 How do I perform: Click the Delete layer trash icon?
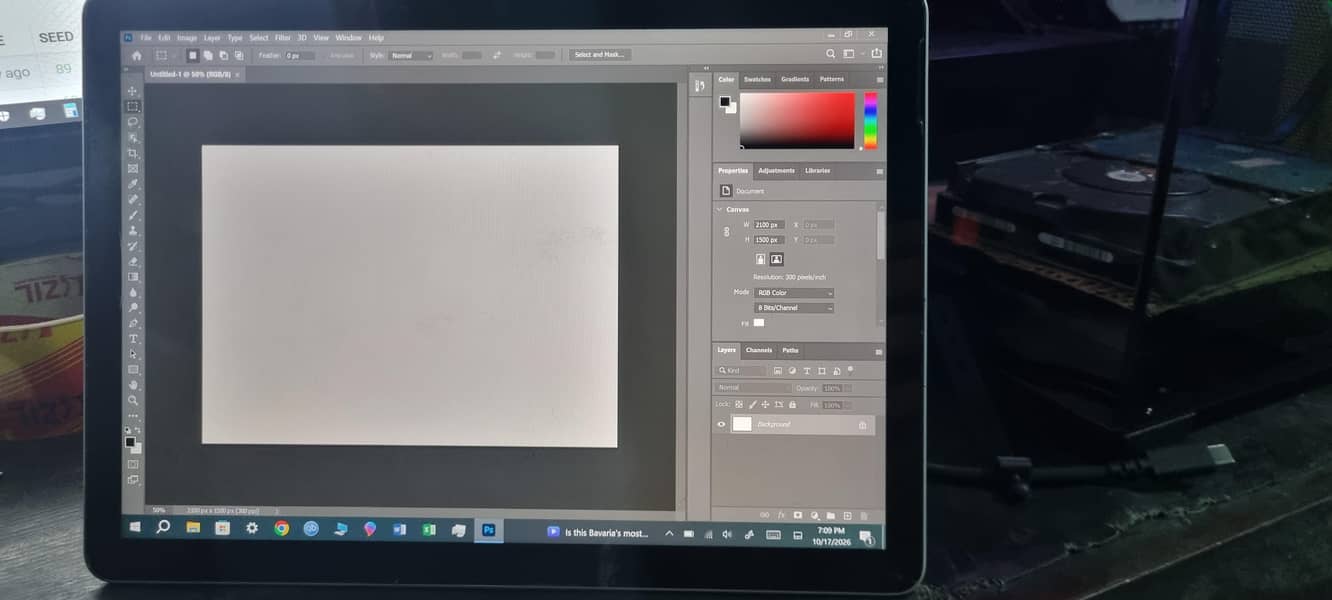point(864,515)
